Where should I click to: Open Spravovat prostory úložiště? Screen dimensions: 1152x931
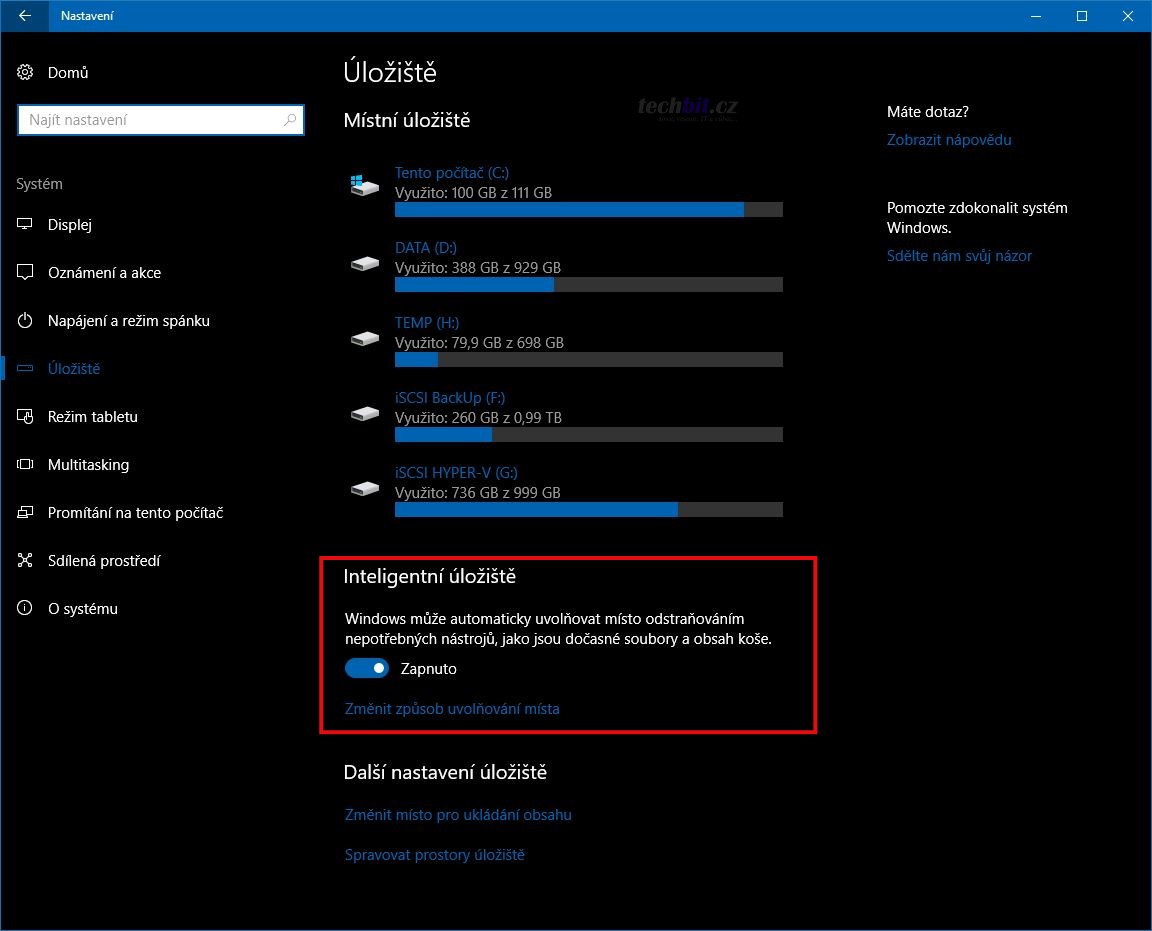[434, 855]
